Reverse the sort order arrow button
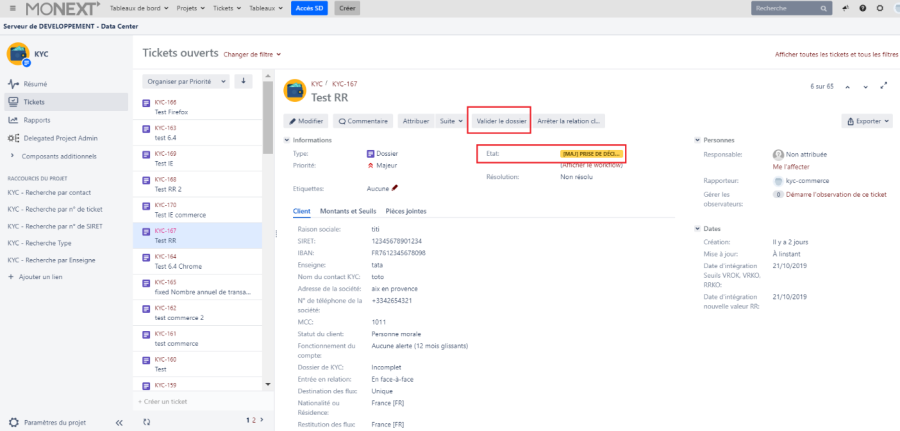The height and width of the screenshot is (431, 900). [x=243, y=81]
